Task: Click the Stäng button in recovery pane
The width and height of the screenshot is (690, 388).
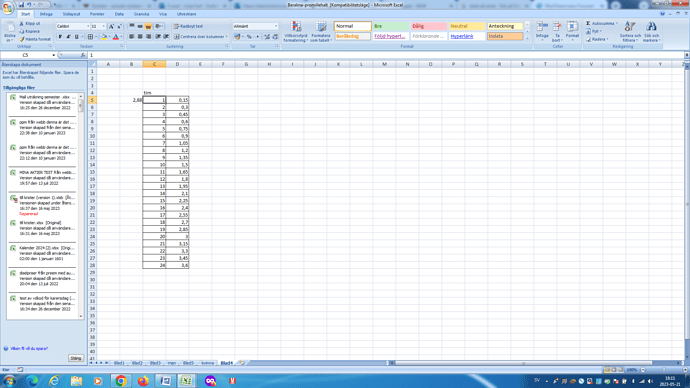Action: (76, 358)
